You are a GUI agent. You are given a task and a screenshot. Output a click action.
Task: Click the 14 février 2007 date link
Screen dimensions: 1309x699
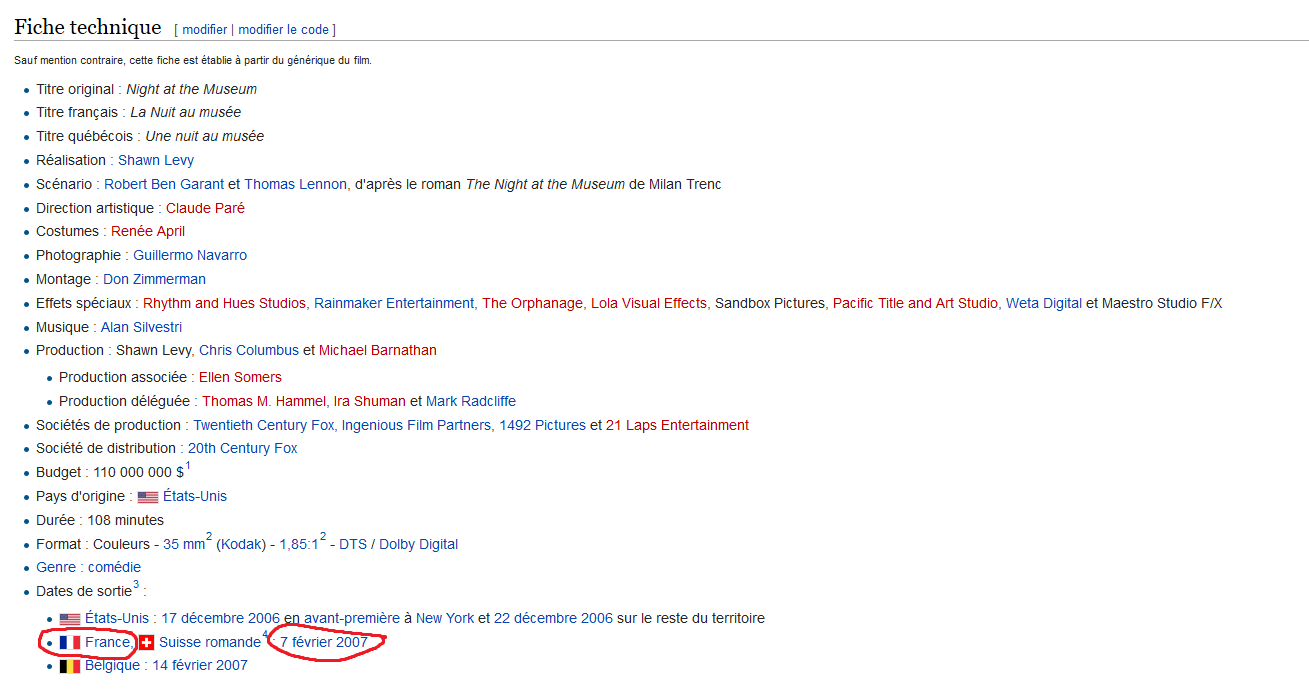pos(200,665)
